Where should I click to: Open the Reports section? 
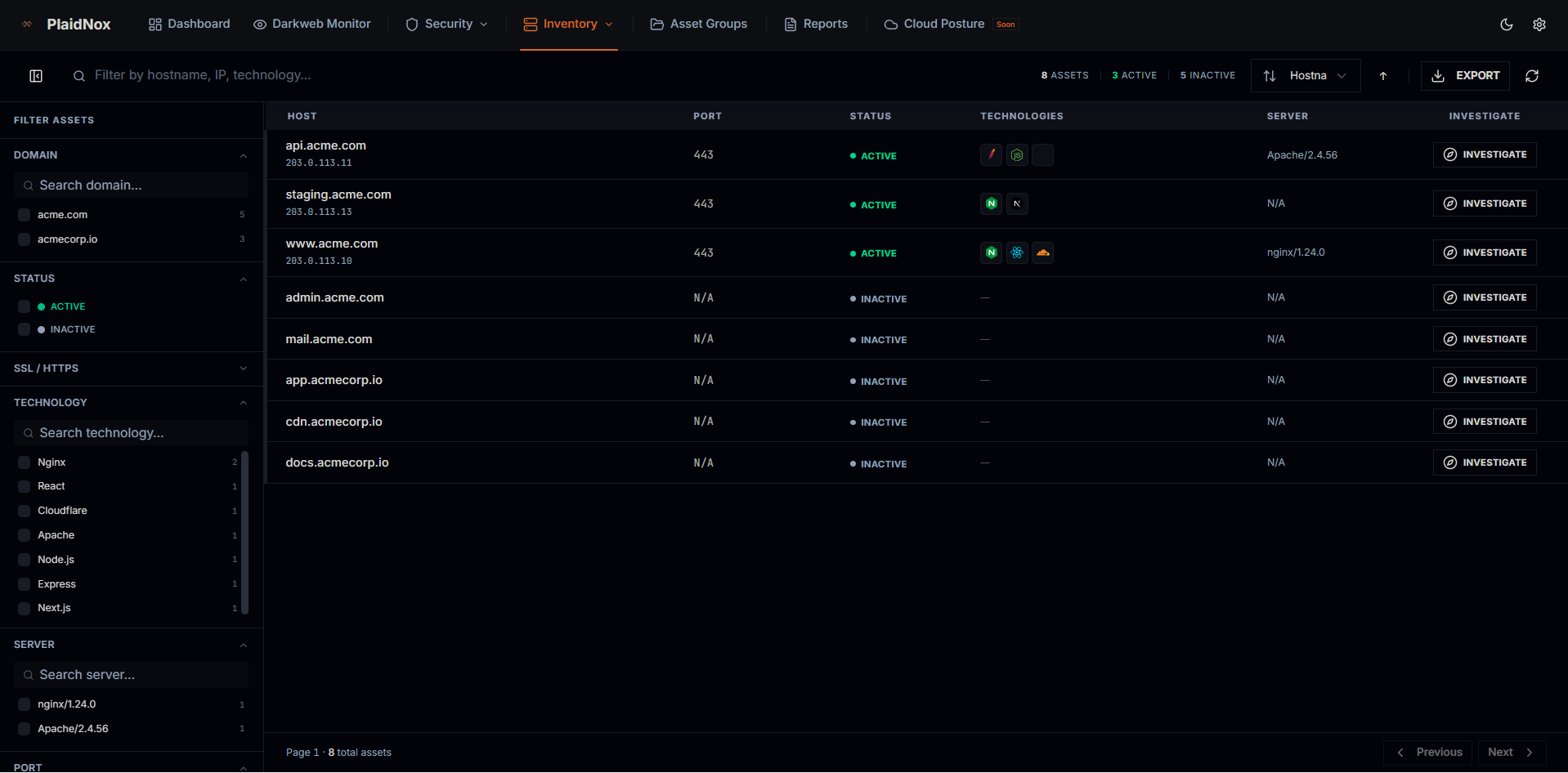click(815, 24)
